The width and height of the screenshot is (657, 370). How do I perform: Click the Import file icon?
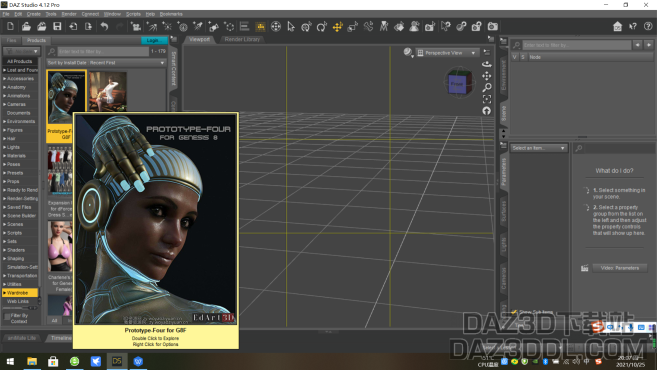pos(73,26)
